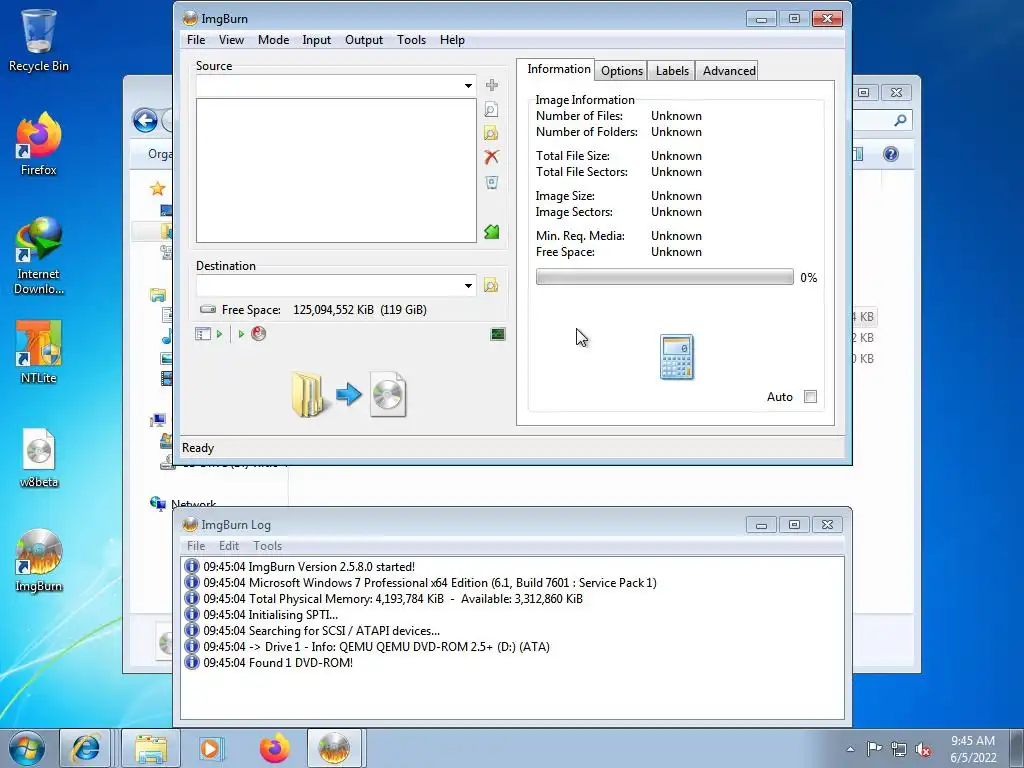Screen dimensions: 1024x768
Task: Click the green folder icon below the source list
Action: 492,232
